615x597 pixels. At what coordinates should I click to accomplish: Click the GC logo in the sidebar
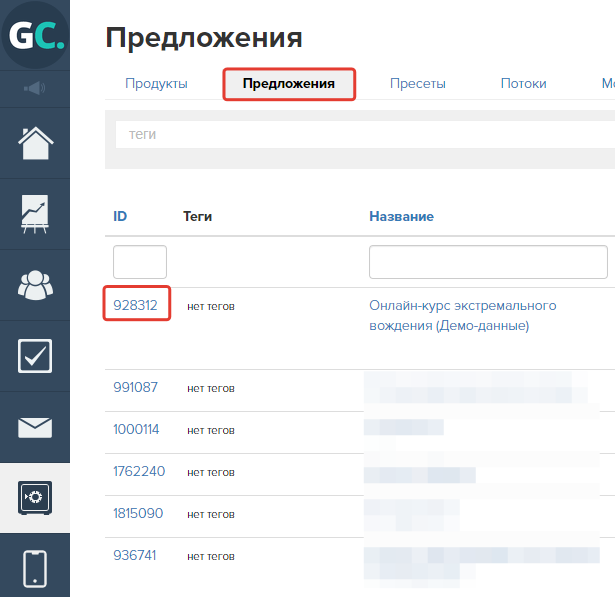pos(35,35)
